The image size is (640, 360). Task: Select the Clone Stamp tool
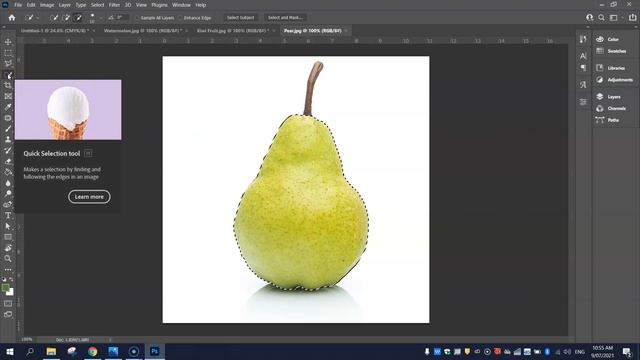pyautogui.click(x=8, y=140)
